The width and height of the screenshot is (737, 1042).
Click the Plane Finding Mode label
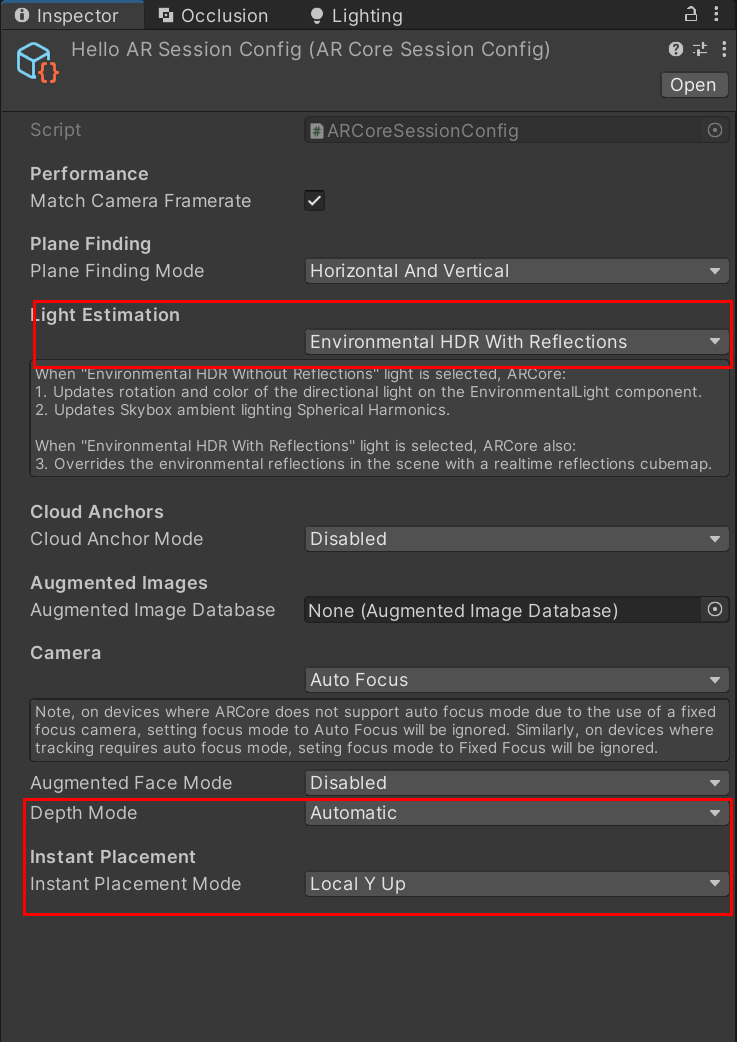(x=117, y=271)
